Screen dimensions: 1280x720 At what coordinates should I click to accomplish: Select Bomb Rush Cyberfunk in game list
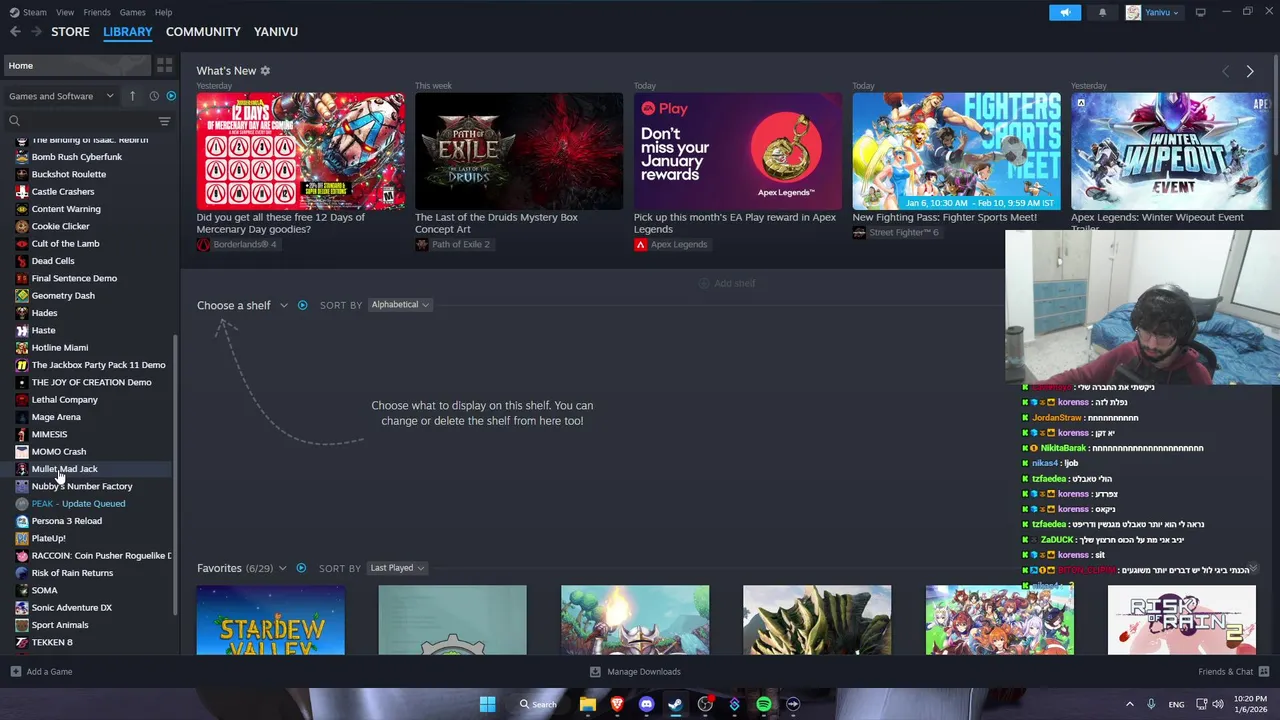77,157
